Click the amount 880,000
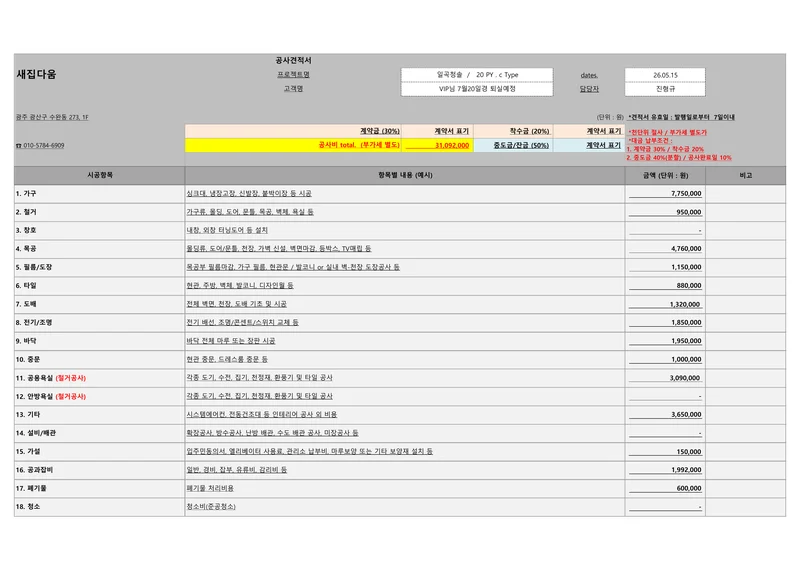The height and width of the screenshot is (565, 800). (689, 286)
